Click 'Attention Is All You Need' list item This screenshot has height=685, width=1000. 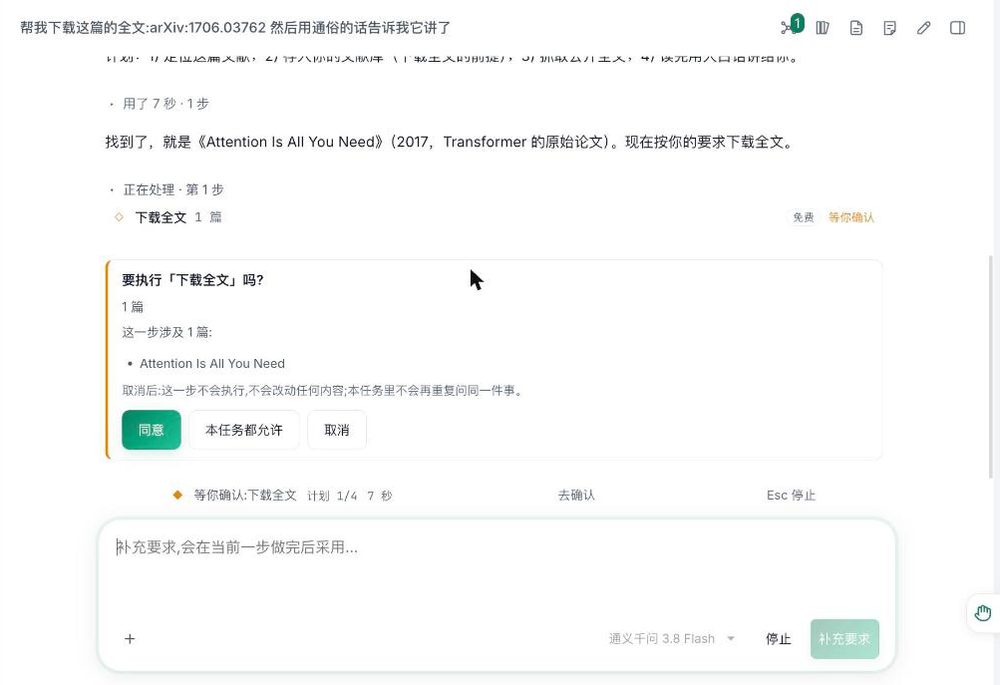(x=212, y=364)
